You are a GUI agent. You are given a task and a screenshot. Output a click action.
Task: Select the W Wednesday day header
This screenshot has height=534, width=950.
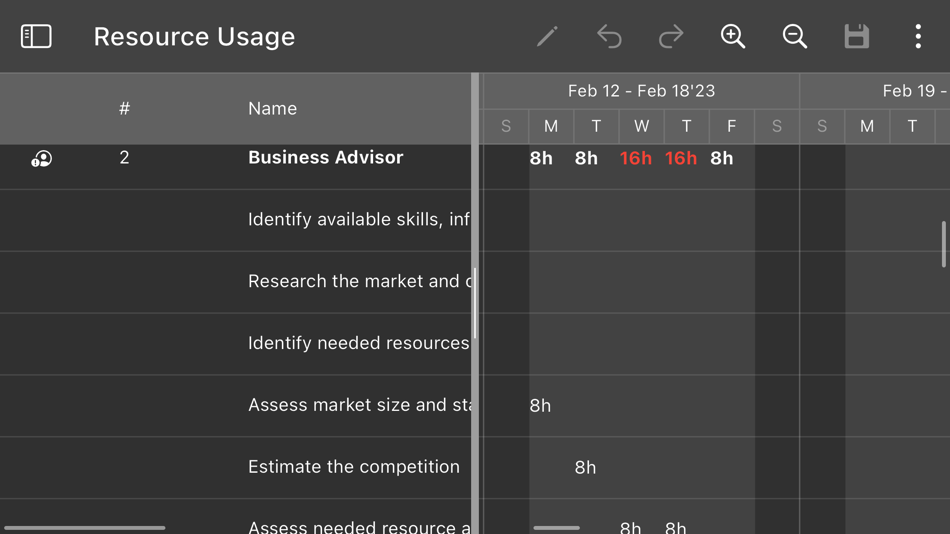(642, 126)
